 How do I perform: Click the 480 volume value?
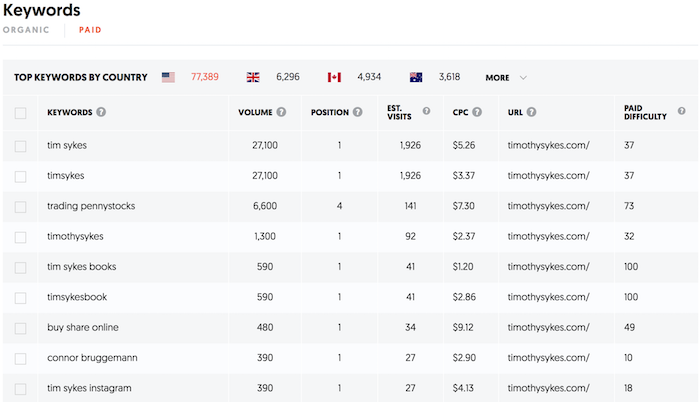point(265,327)
